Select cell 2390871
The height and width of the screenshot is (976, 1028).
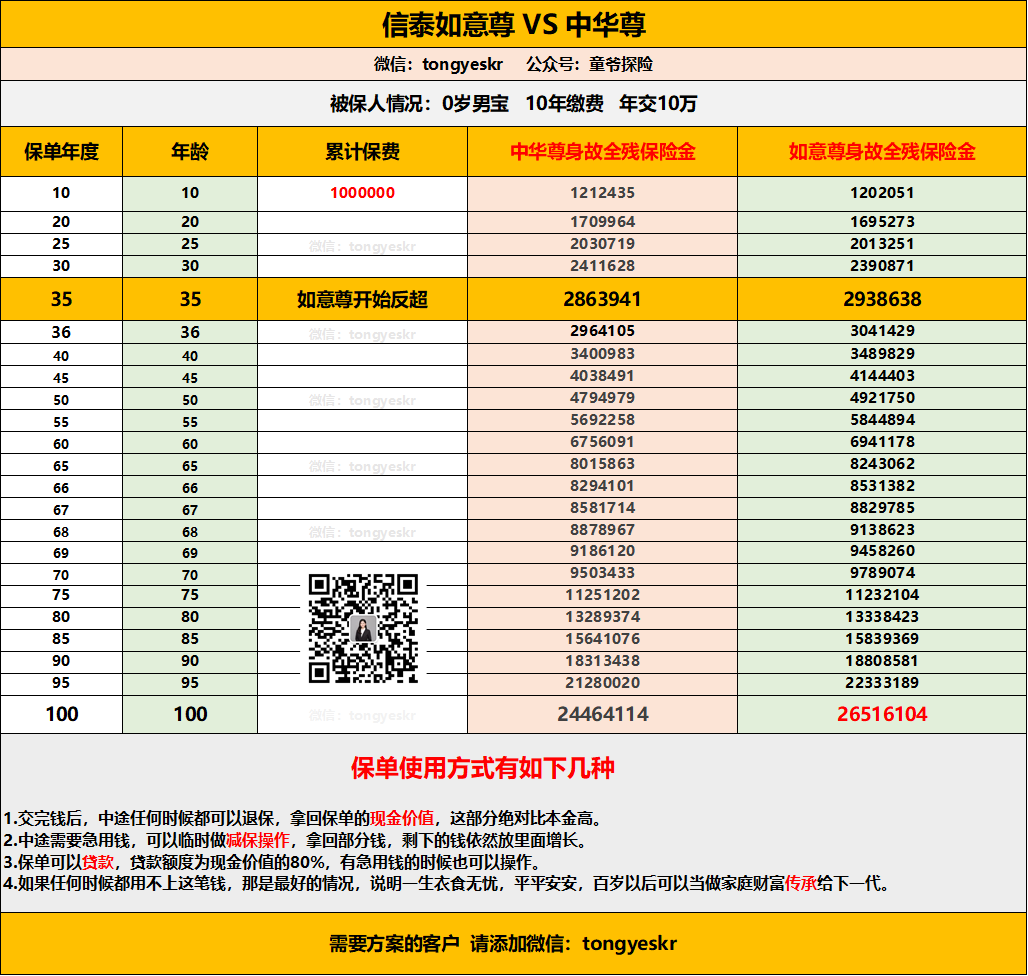click(x=882, y=266)
